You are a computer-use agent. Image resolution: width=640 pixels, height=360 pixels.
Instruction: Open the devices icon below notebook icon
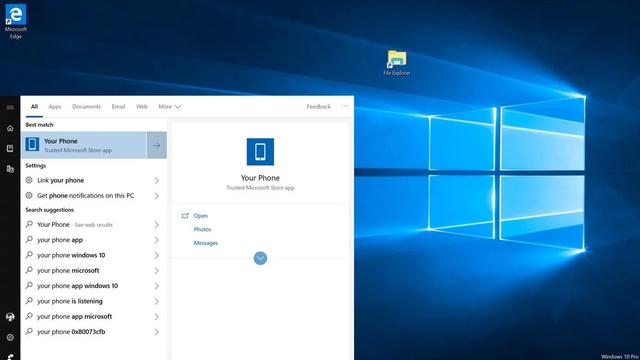click(x=10, y=169)
